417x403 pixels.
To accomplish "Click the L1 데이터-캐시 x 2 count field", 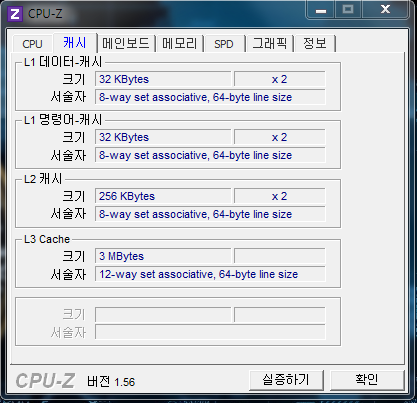I will tap(279, 79).
